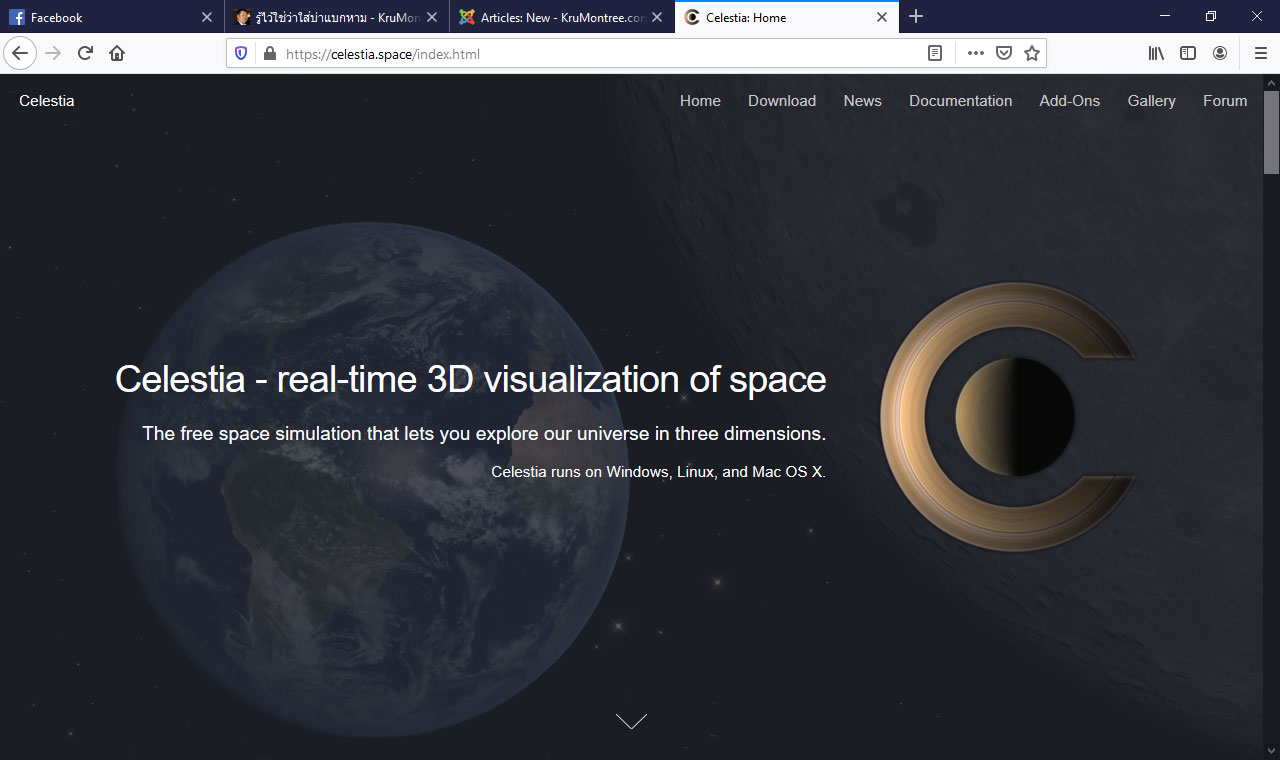
Task: Open the browser home page
Action: point(117,53)
